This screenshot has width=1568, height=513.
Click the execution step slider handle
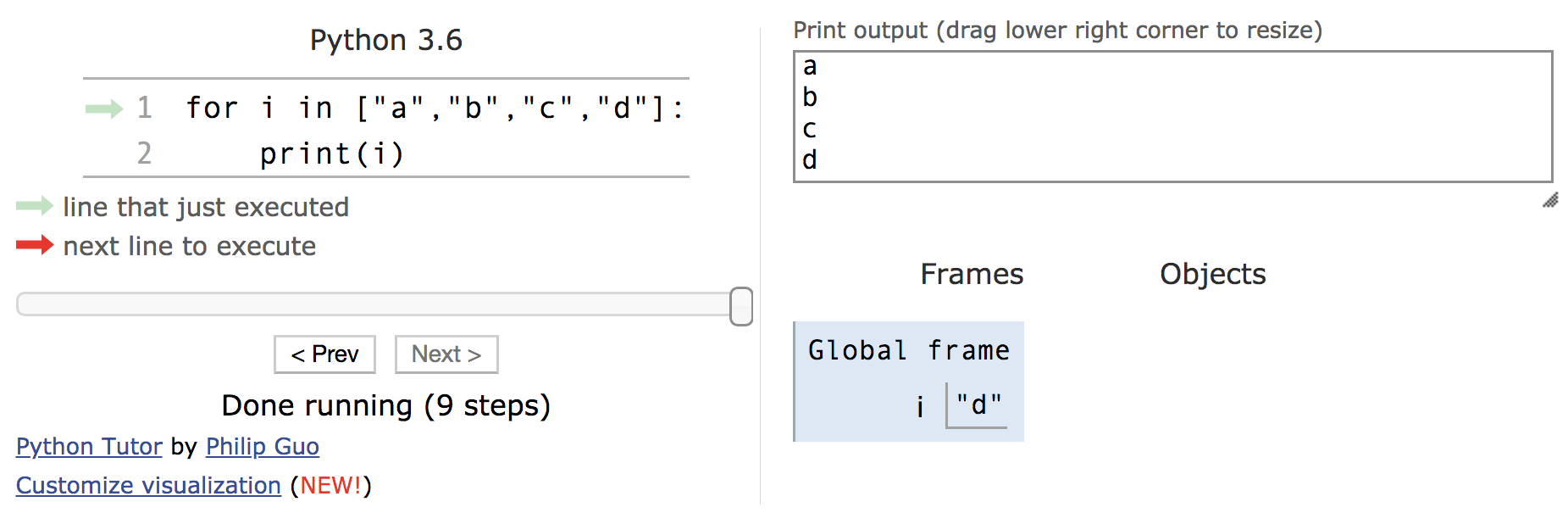pyautogui.click(x=741, y=306)
